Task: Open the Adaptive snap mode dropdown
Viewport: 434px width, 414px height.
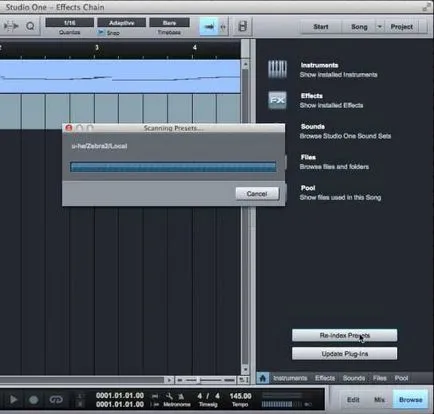Action: point(121,23)
